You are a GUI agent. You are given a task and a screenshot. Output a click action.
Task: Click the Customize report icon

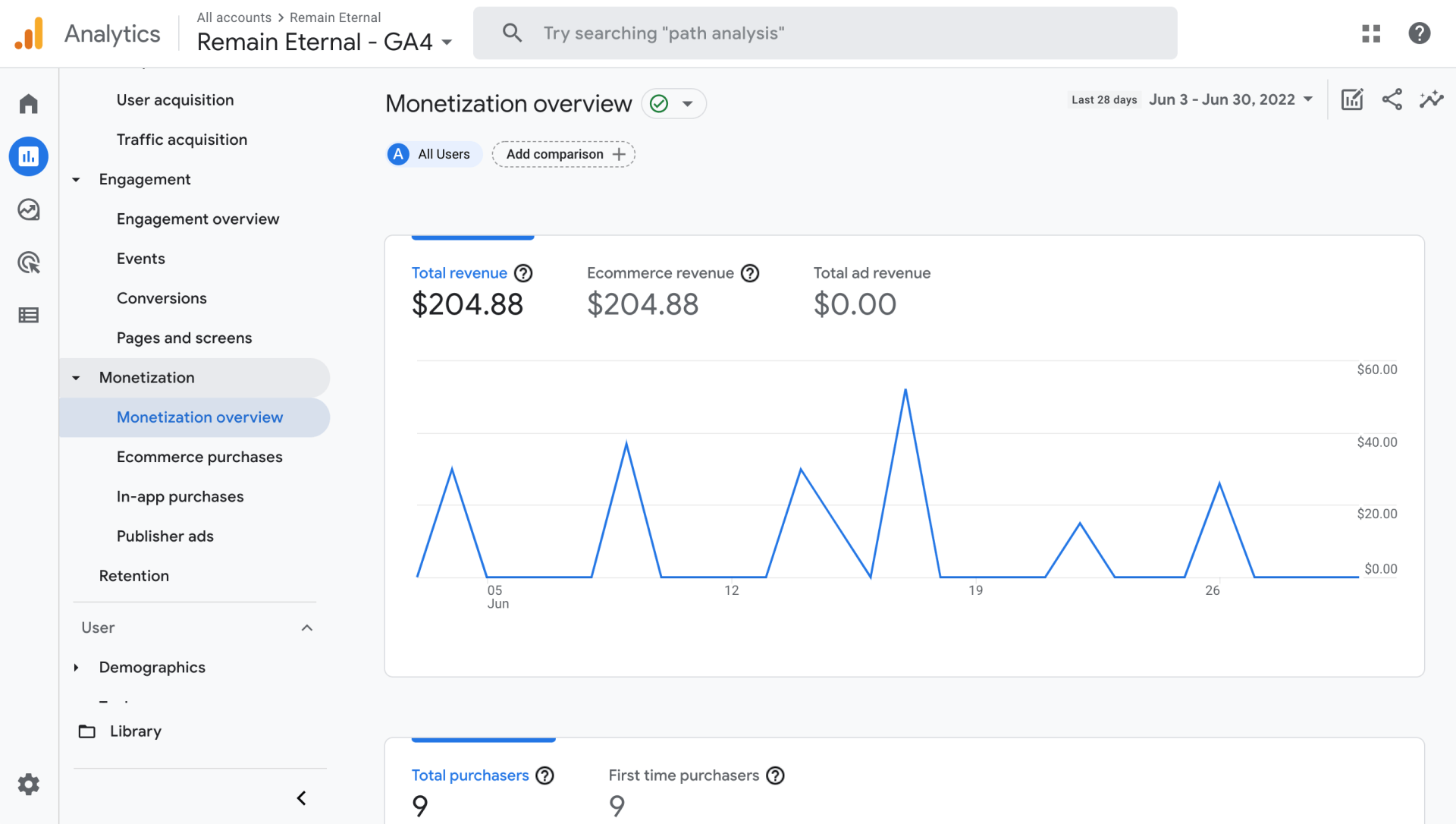click(x=1352, y=99)
